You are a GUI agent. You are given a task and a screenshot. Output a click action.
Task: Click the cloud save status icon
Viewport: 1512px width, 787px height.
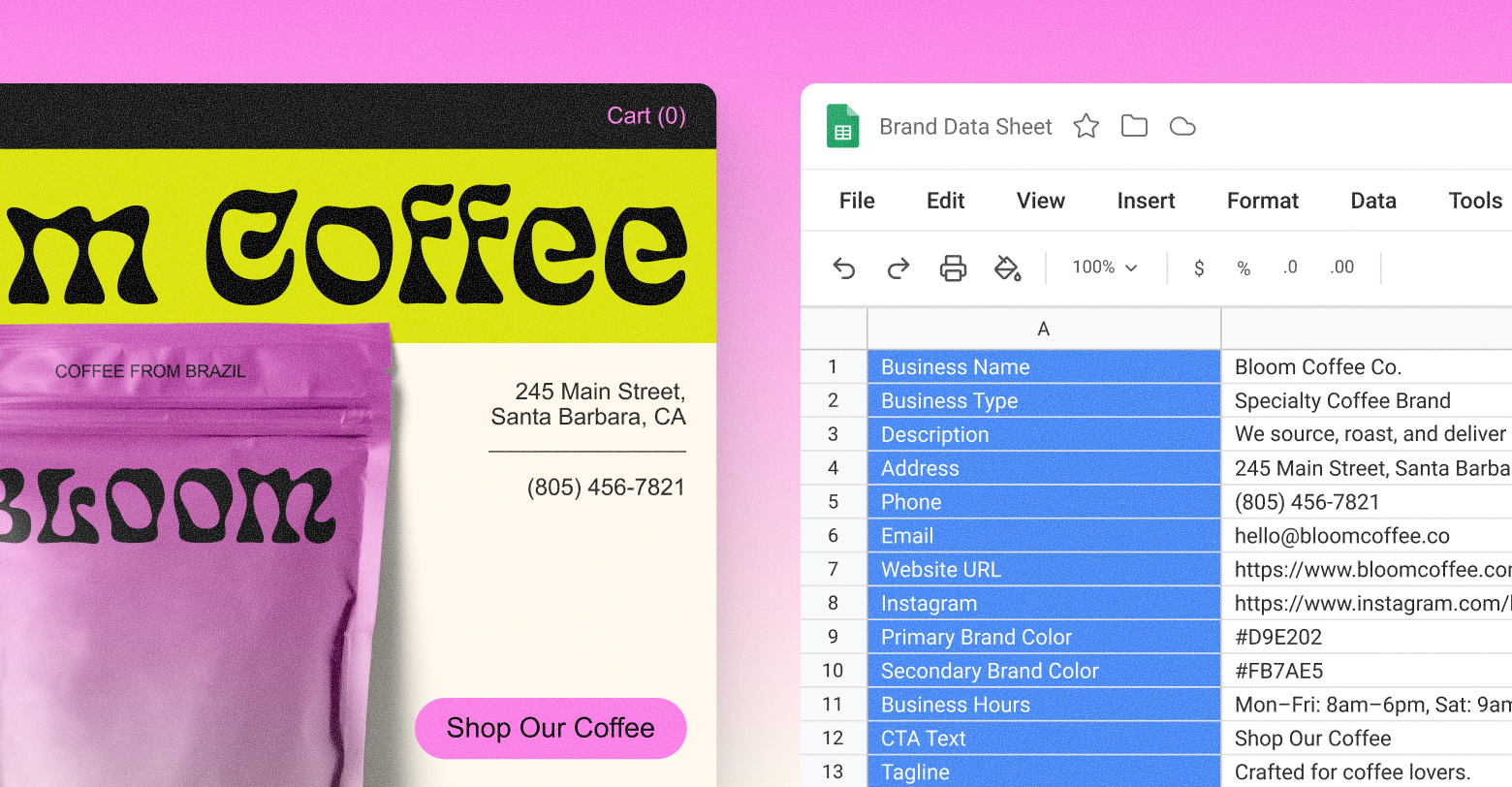click(1182, 126)
